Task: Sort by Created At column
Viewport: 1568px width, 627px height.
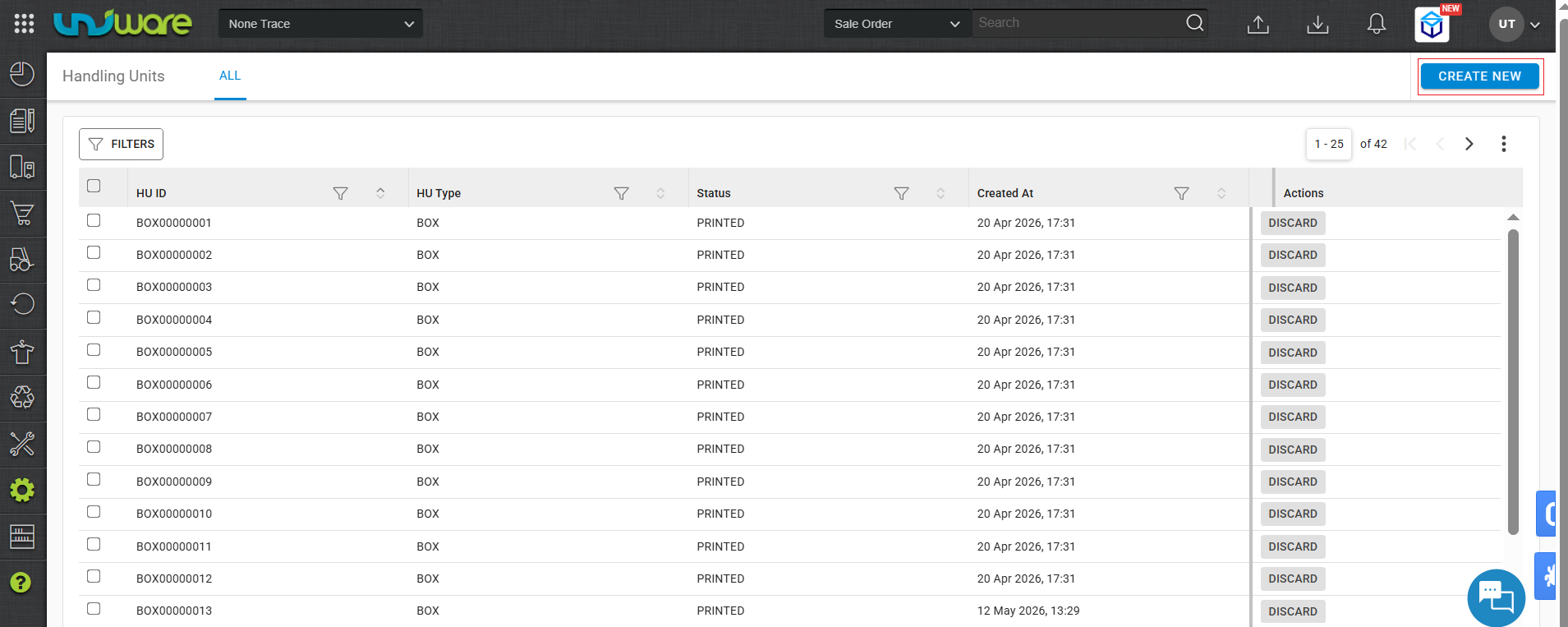Action: [1221, 193]
